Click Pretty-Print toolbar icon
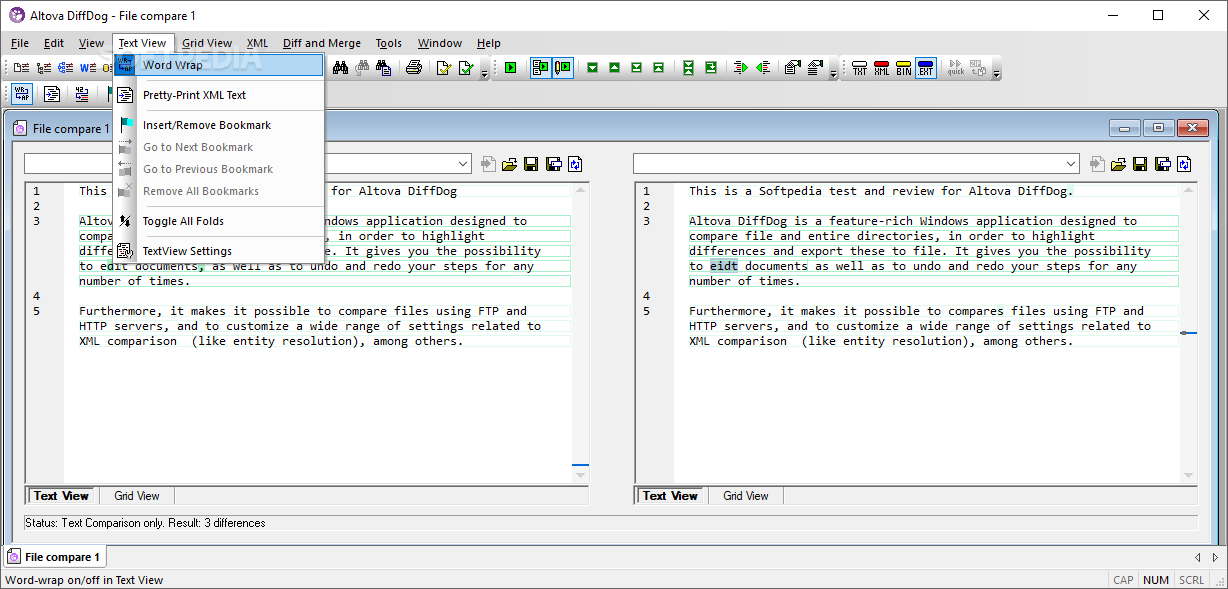 tap(52, 94)
